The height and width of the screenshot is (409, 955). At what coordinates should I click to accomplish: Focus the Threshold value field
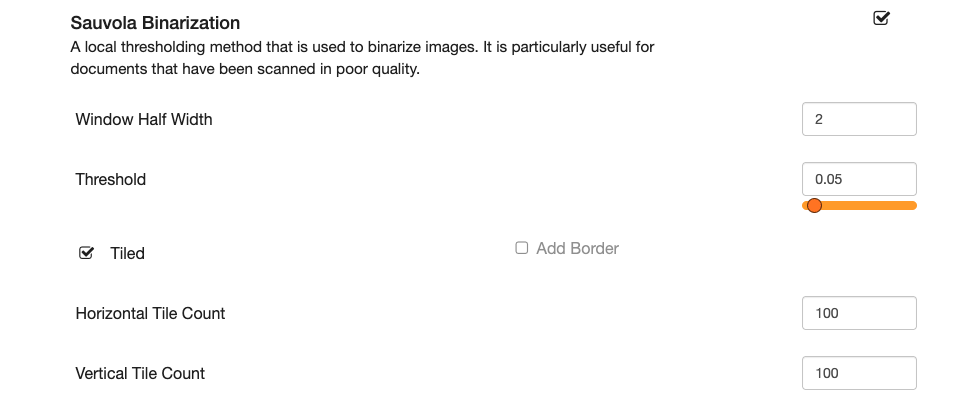tap(859, 180)
